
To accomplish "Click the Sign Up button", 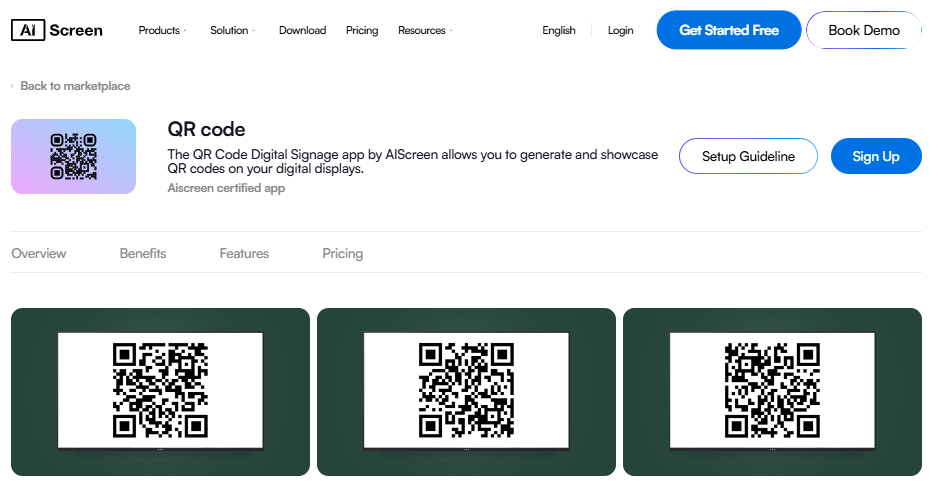I will coord(876,156).
